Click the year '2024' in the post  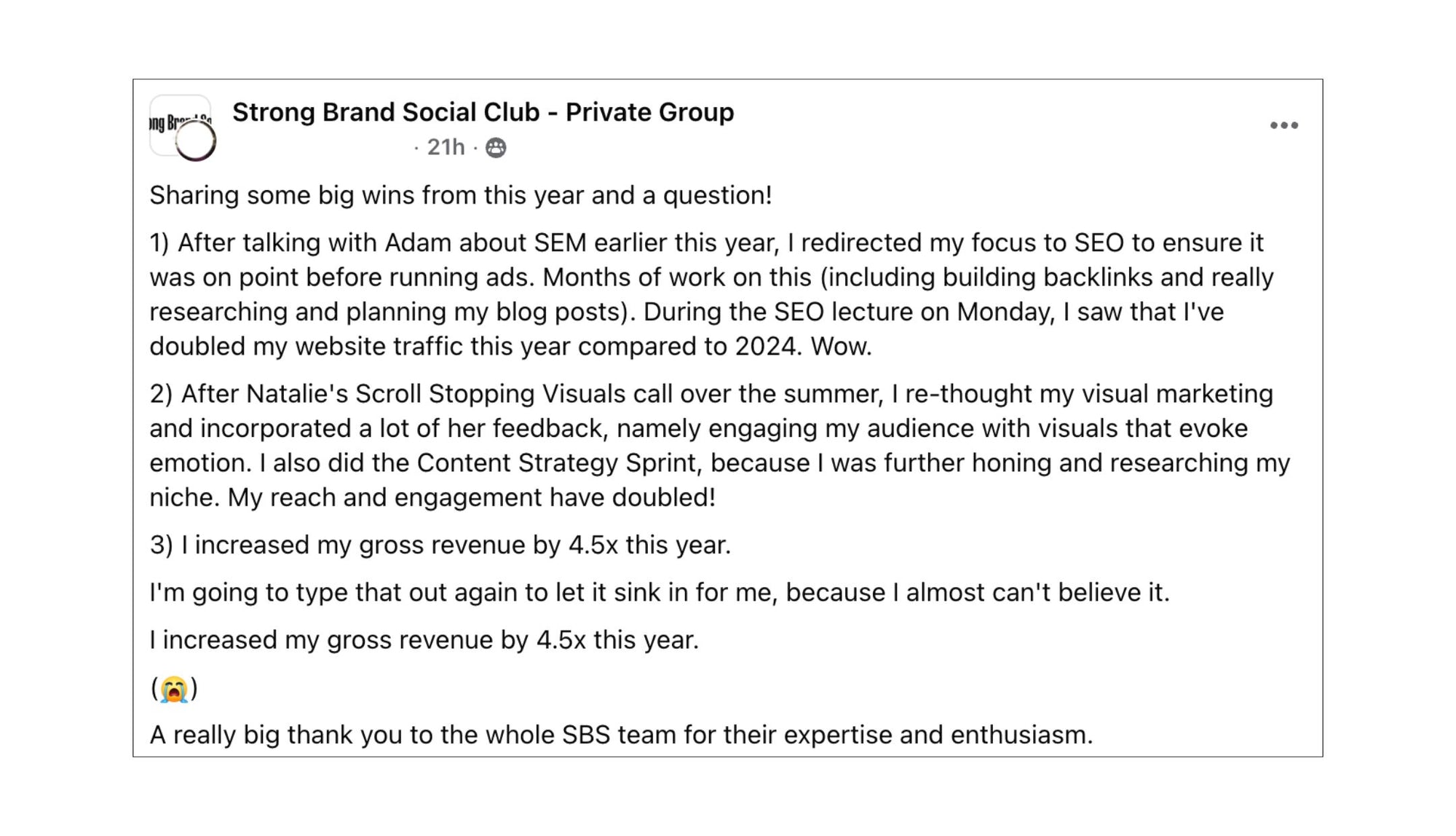tap(765, 346)
